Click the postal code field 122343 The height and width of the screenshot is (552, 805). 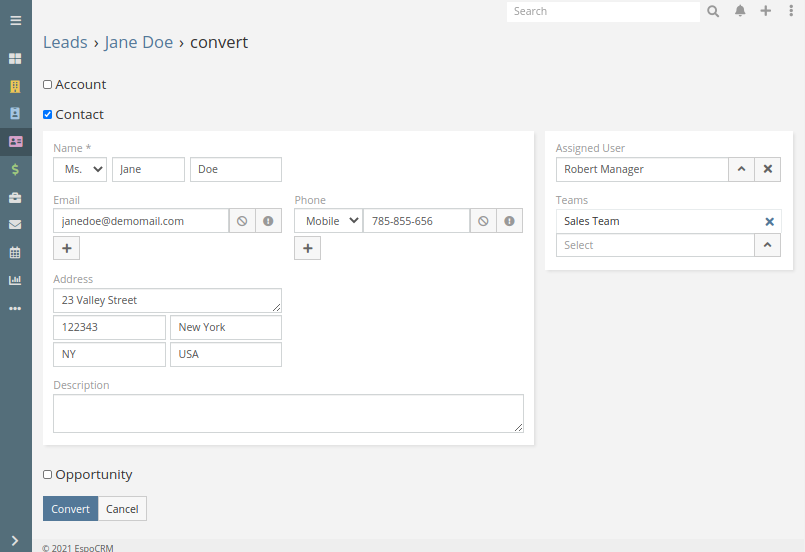pos(109,328)
